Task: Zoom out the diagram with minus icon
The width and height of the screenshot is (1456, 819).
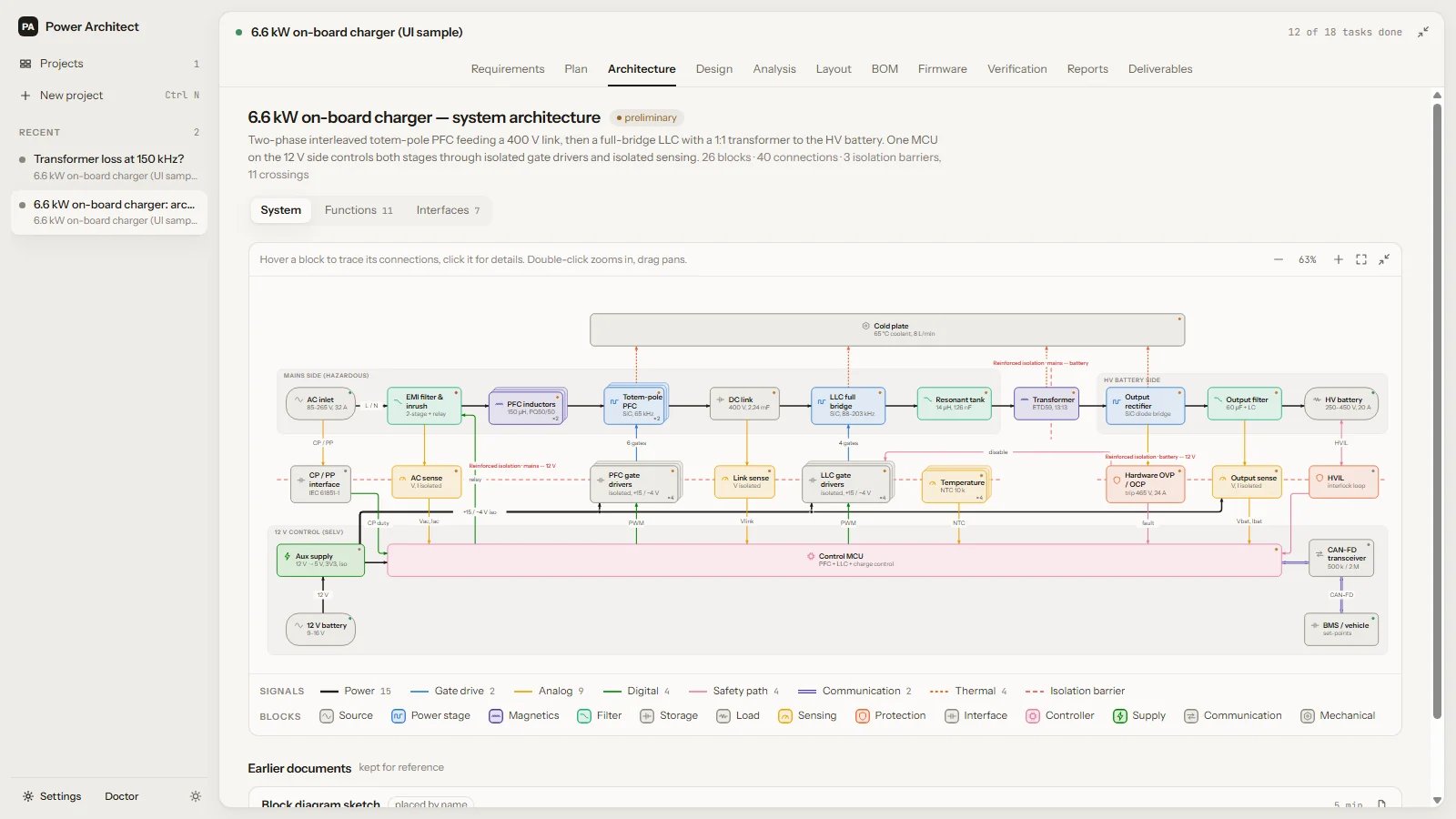Action: coord(1279,259)
